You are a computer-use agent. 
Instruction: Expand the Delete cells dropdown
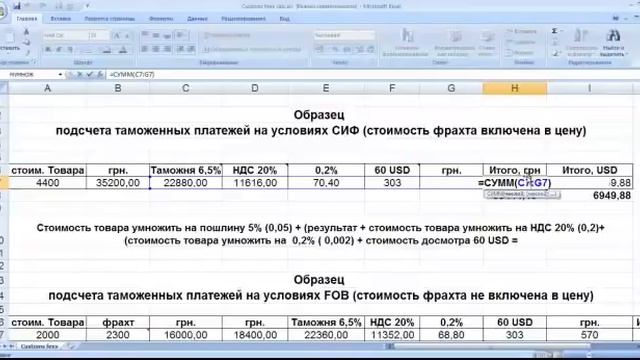click(520, 42)
